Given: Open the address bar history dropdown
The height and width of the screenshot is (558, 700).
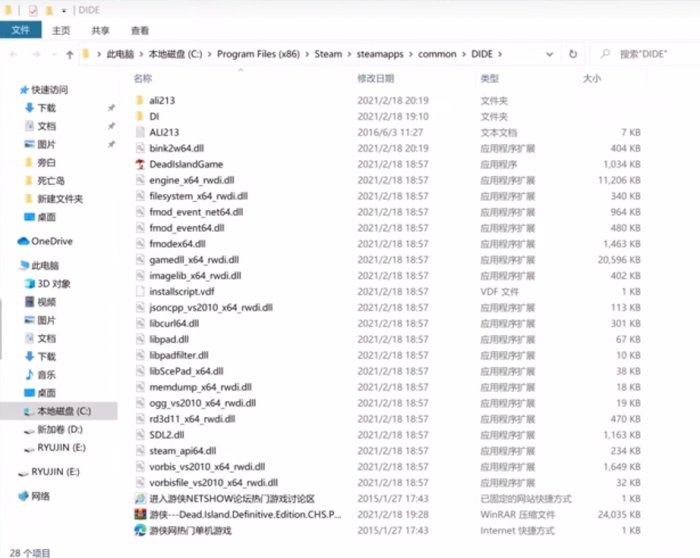Looking at the screenshot, I should pyautogui.click(x=550, y=54).
